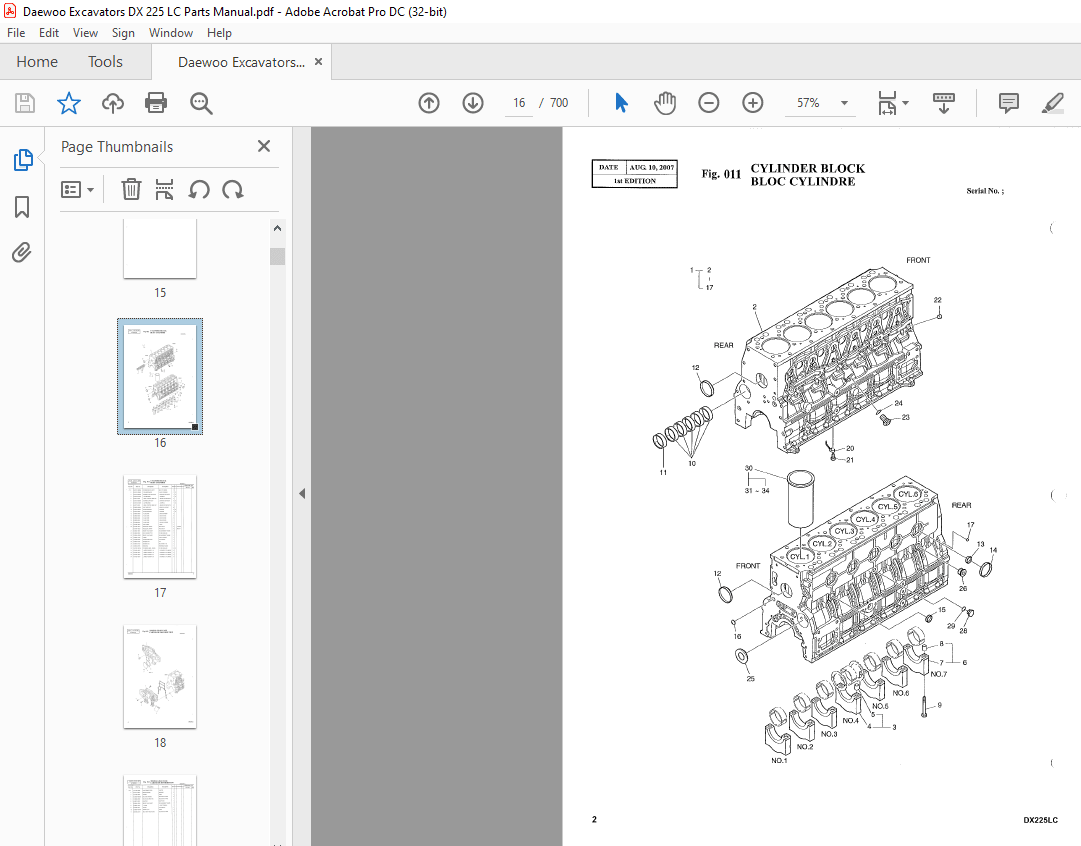Rotate page clockwise
1081x846 pixels.
click(232, 190)
